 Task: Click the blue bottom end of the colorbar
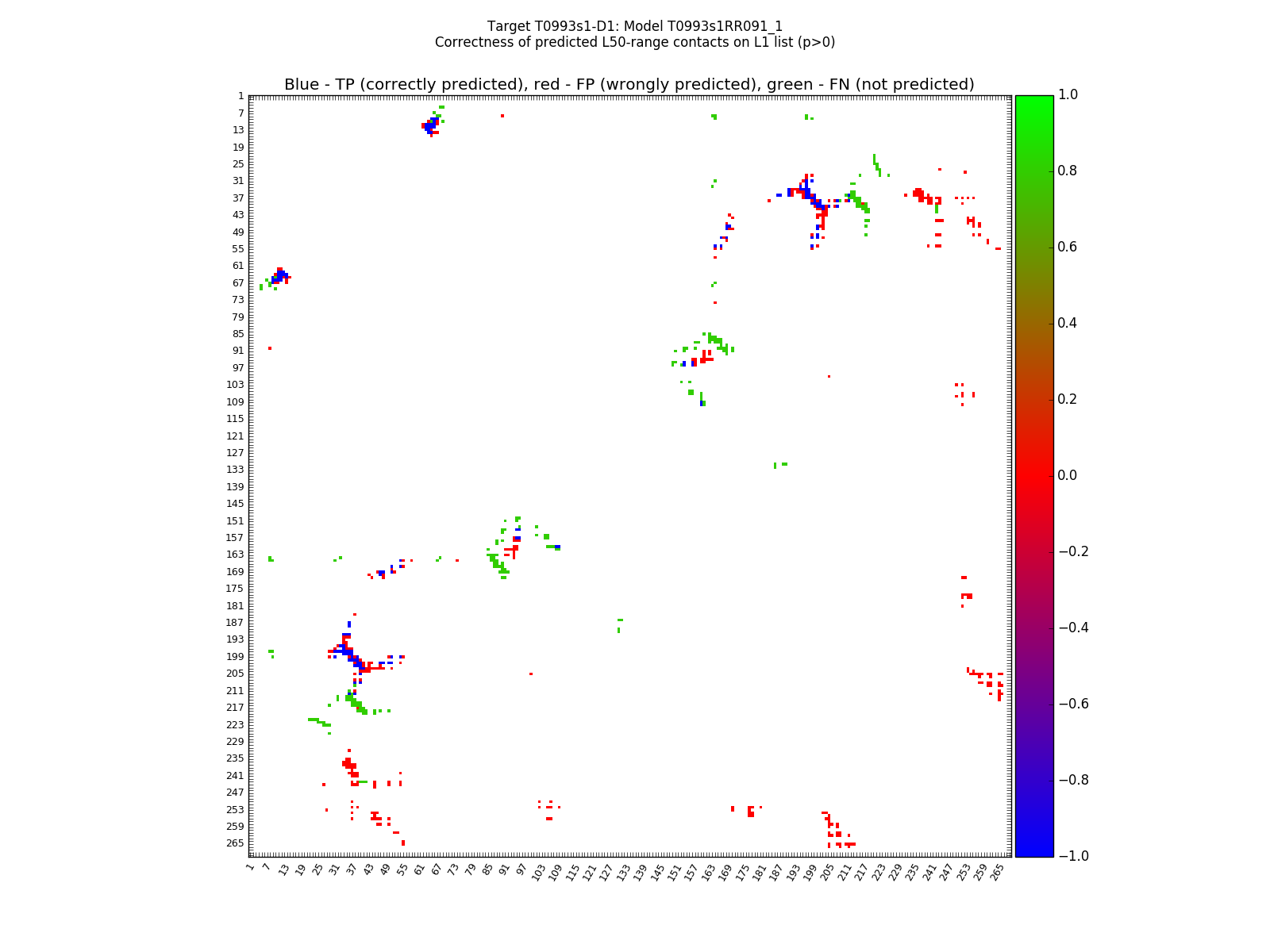pyautogui.click(x=1033, y=851)
